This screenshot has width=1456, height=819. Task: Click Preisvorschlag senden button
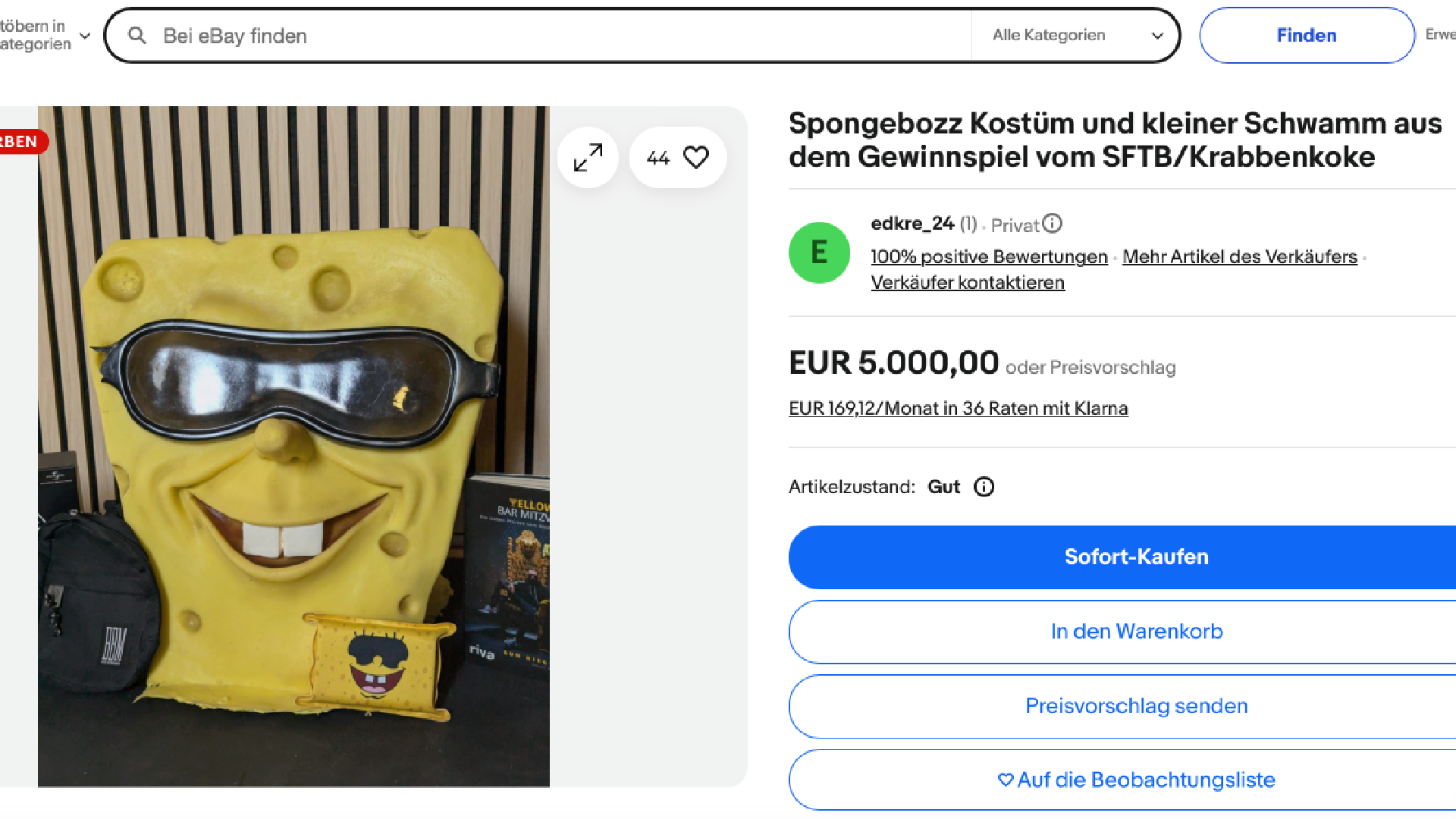click(1136, 706)
